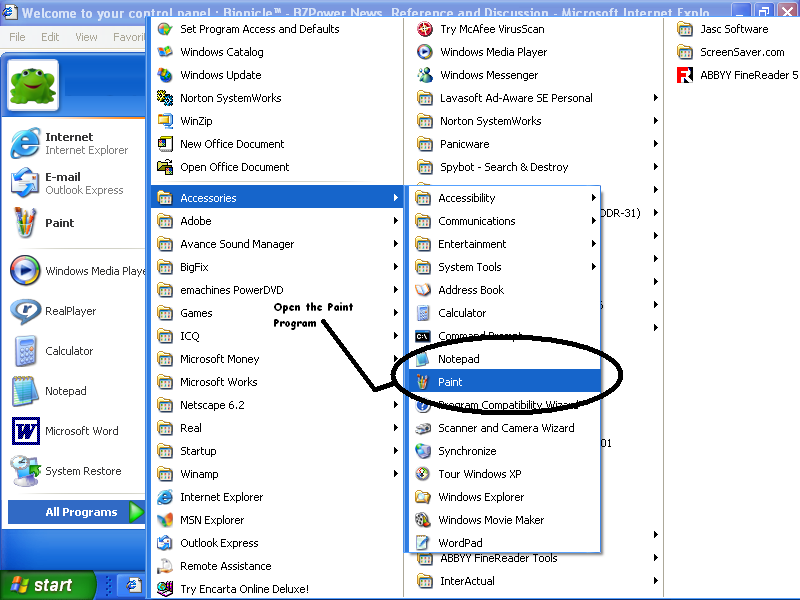The width and height of the screenshot is (800, 600).
Task: Open the All Programs button
Action: point(77,512)
